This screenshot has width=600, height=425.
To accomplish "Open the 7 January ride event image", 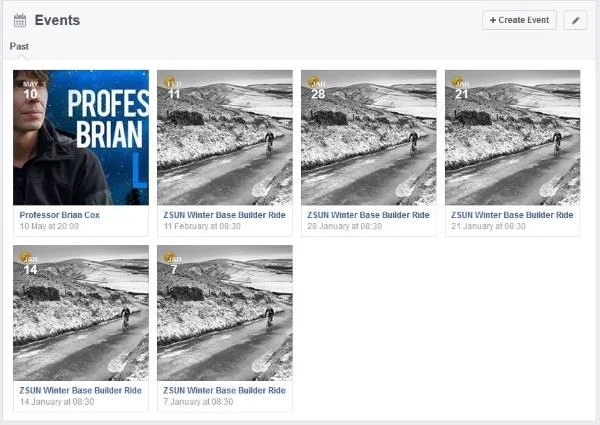I will click(x=225, y=313).
